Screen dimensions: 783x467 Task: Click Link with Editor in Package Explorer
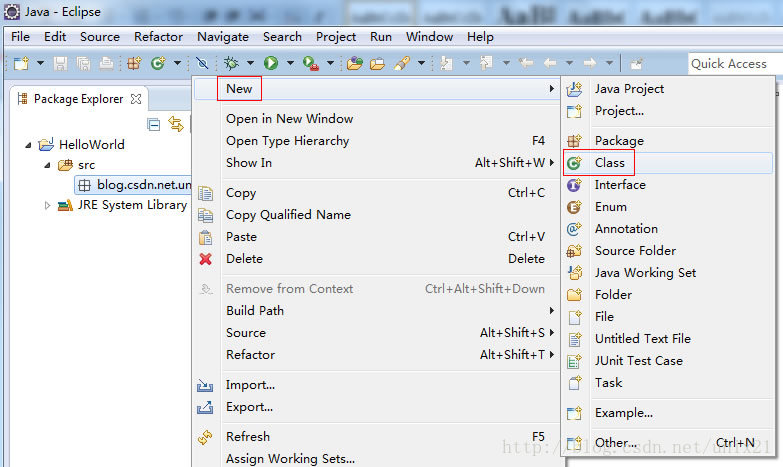pos(176,124)
